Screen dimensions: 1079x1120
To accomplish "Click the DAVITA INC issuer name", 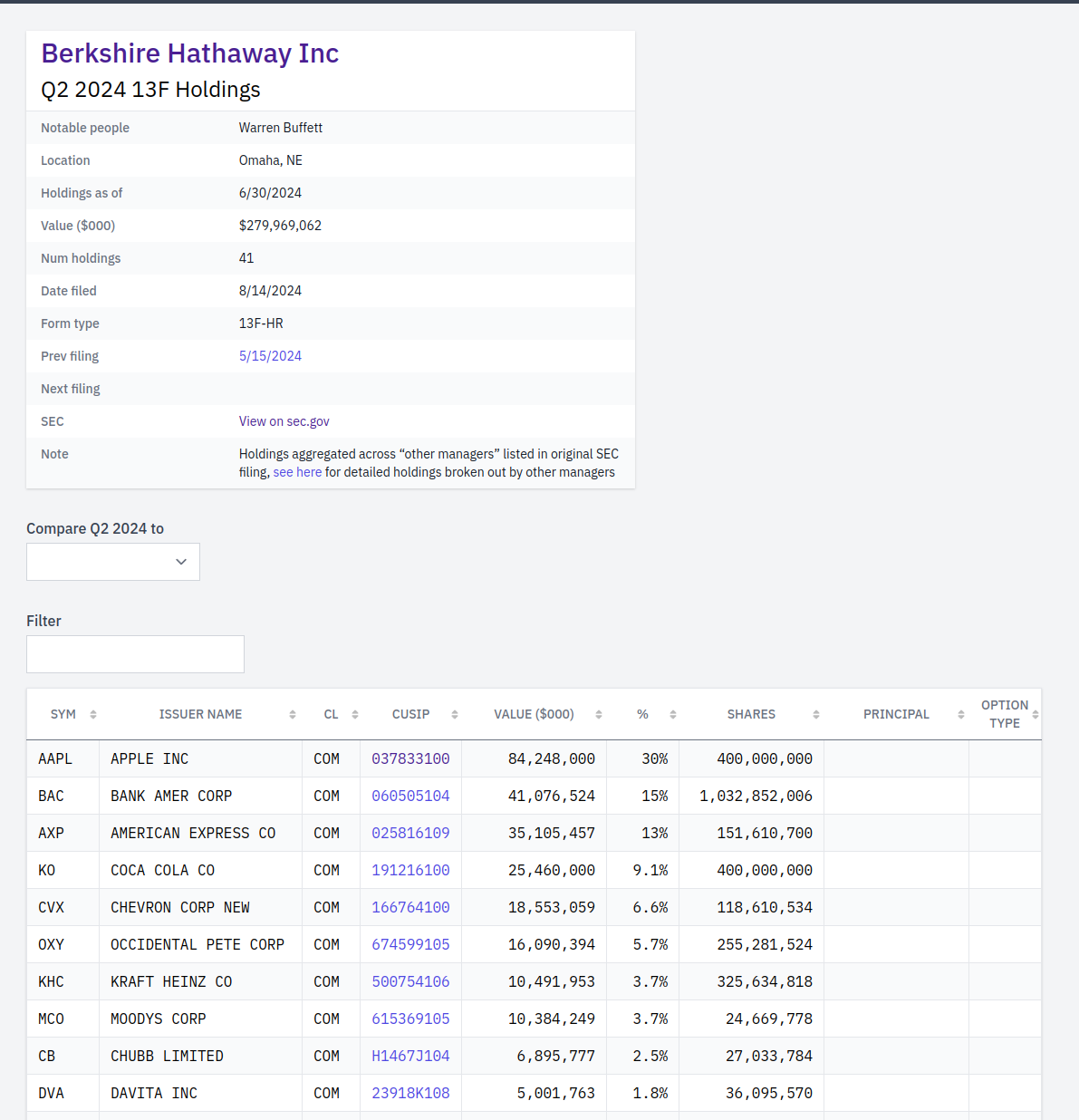I will pos(154,1094).
